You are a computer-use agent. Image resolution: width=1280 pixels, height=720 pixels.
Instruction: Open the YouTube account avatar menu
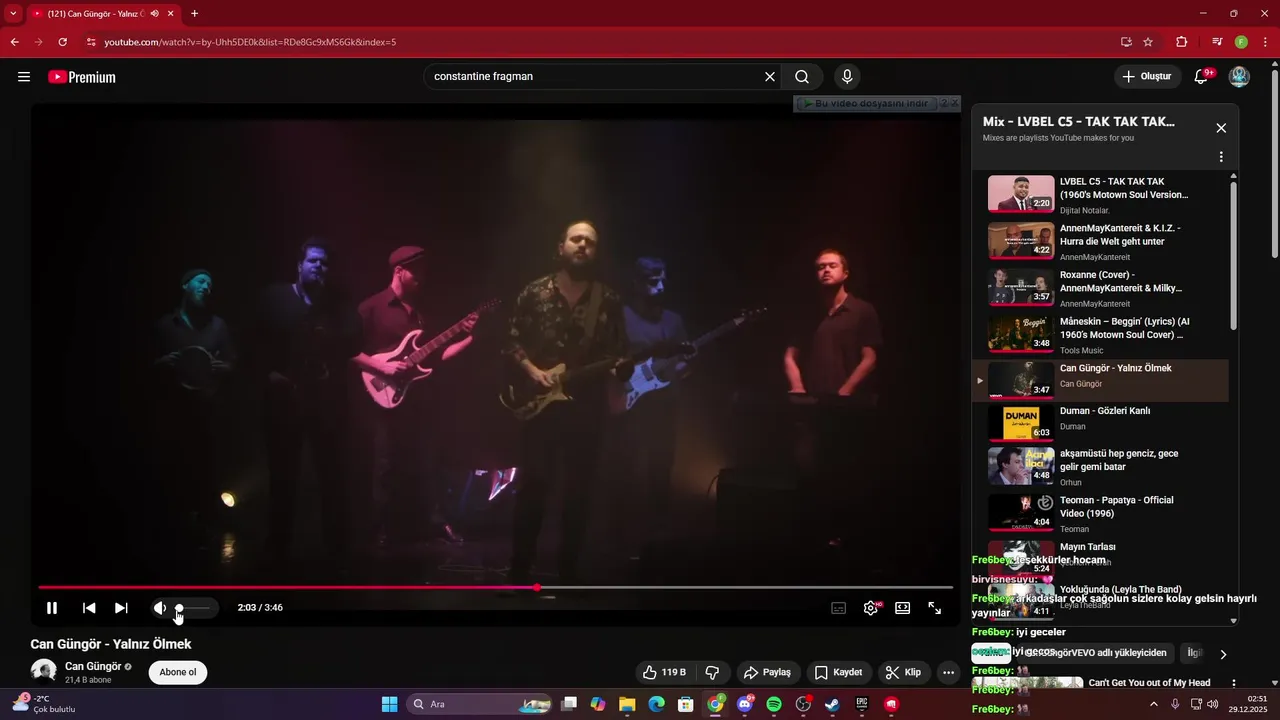(x=1239, y=77)
